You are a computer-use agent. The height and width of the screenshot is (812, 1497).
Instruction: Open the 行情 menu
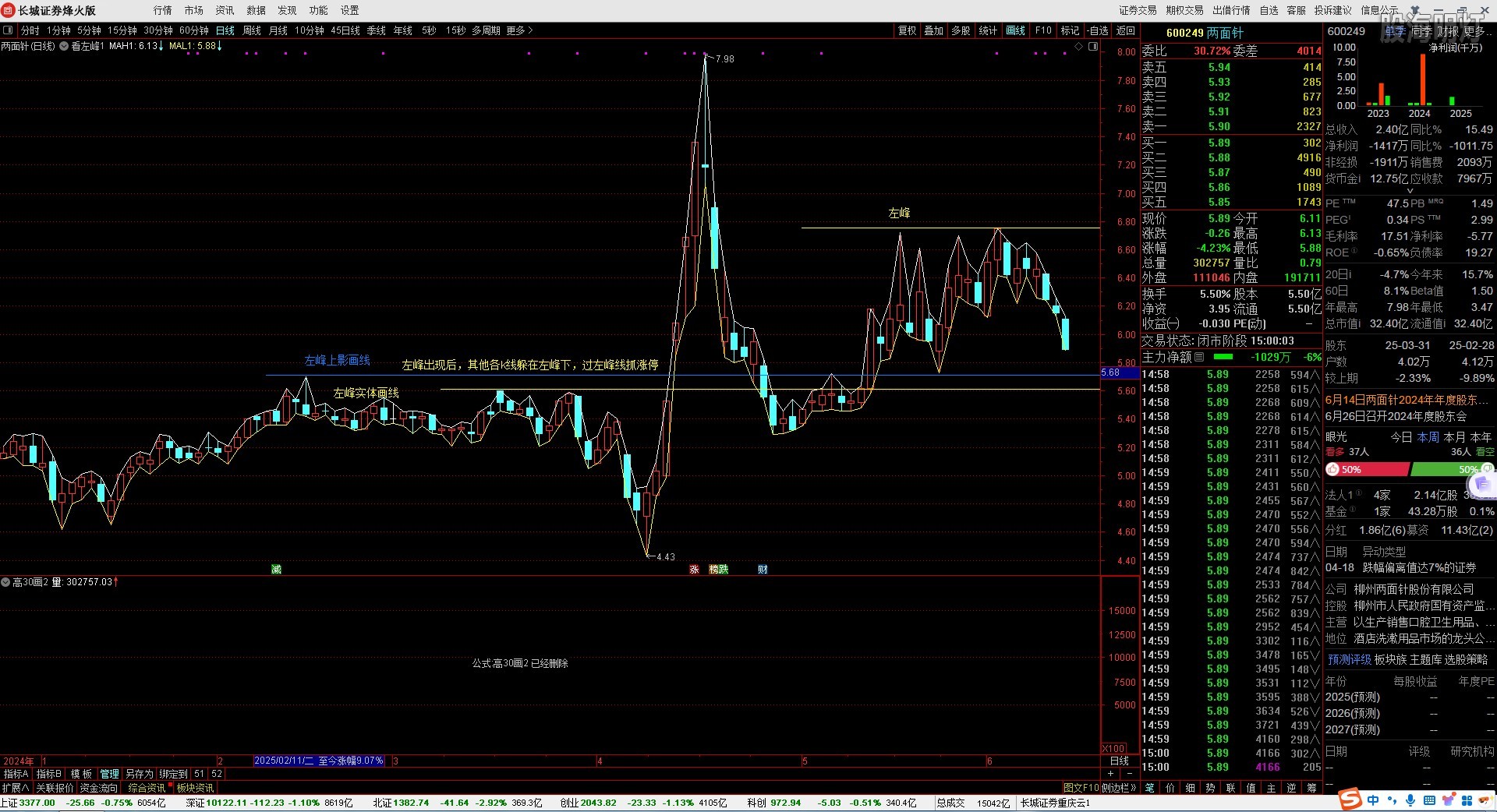click(162, 10)
